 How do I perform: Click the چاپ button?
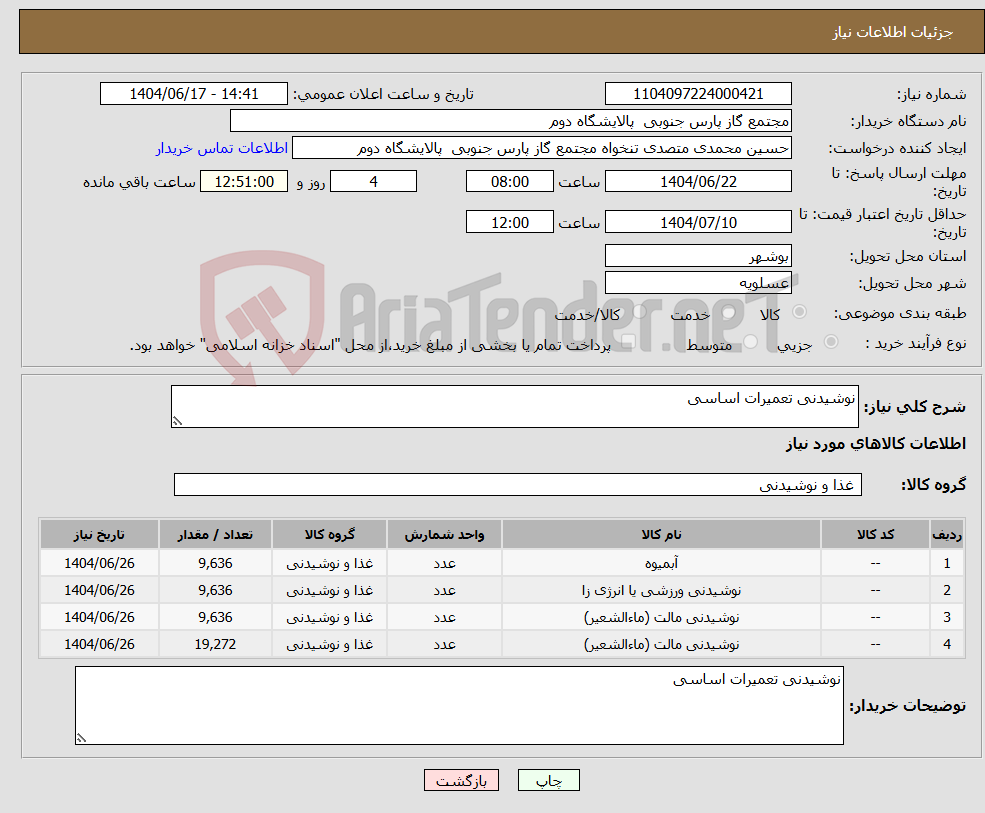(x=548, y=780)
